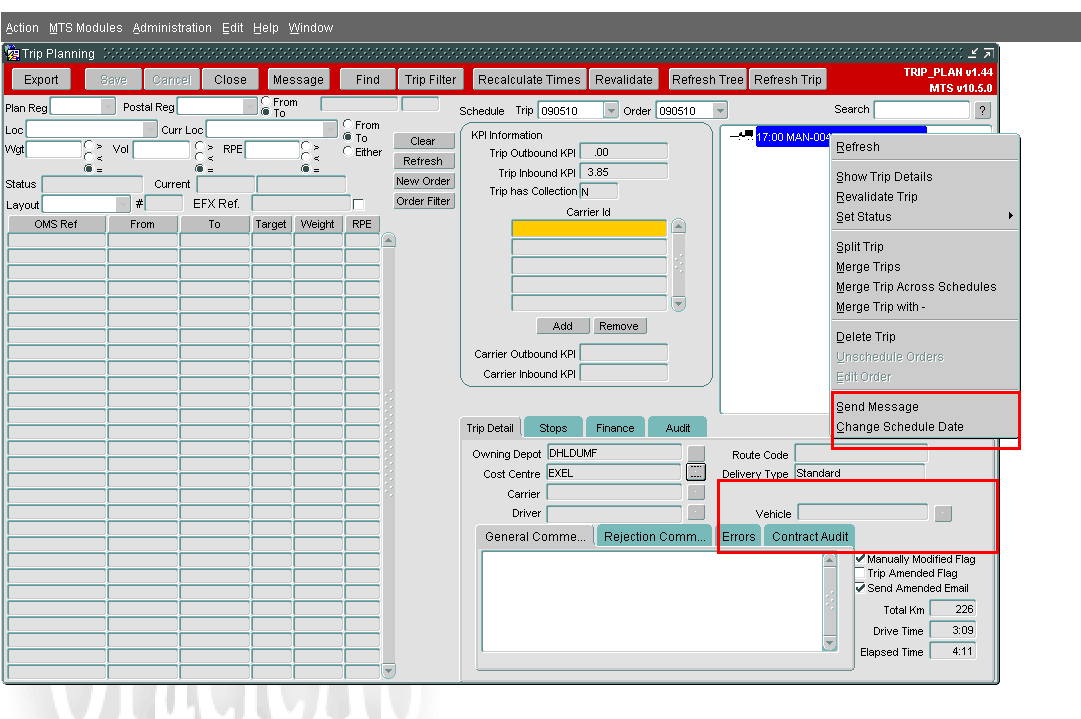
Task: Open the Errors tab
Action: (x=738, y=536)
